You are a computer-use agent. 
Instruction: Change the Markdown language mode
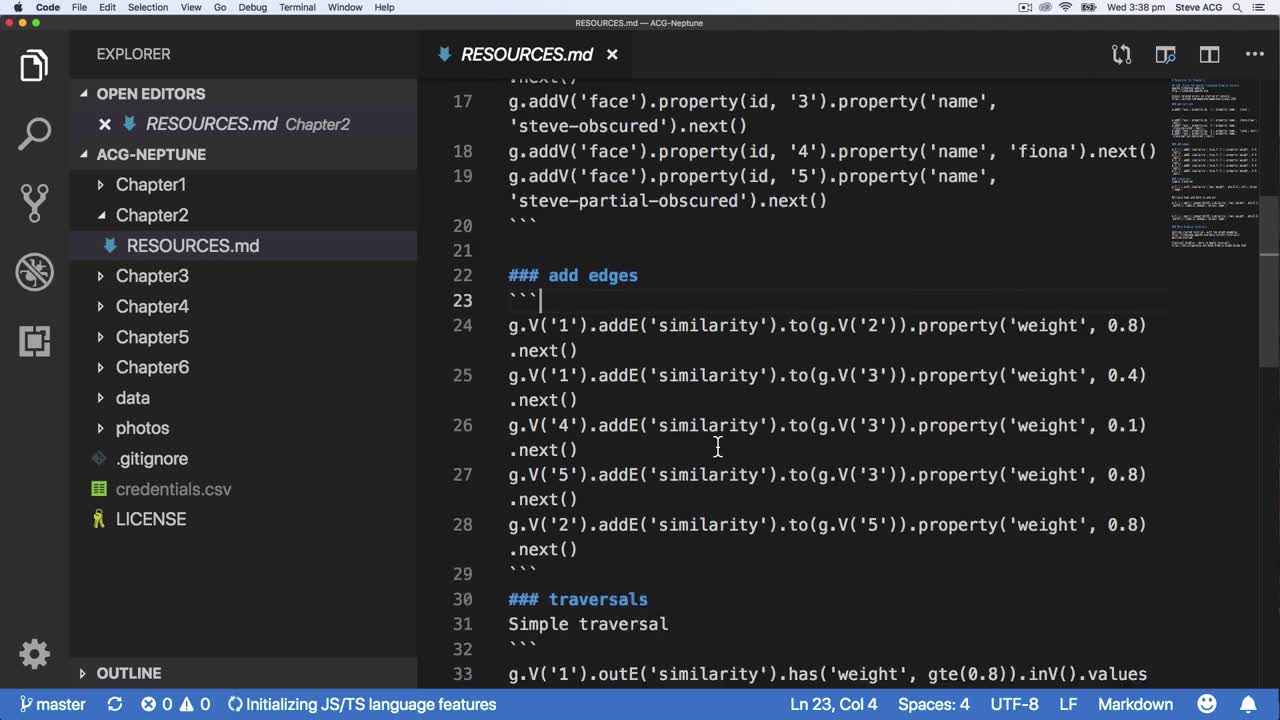[x=1134, y=704]
